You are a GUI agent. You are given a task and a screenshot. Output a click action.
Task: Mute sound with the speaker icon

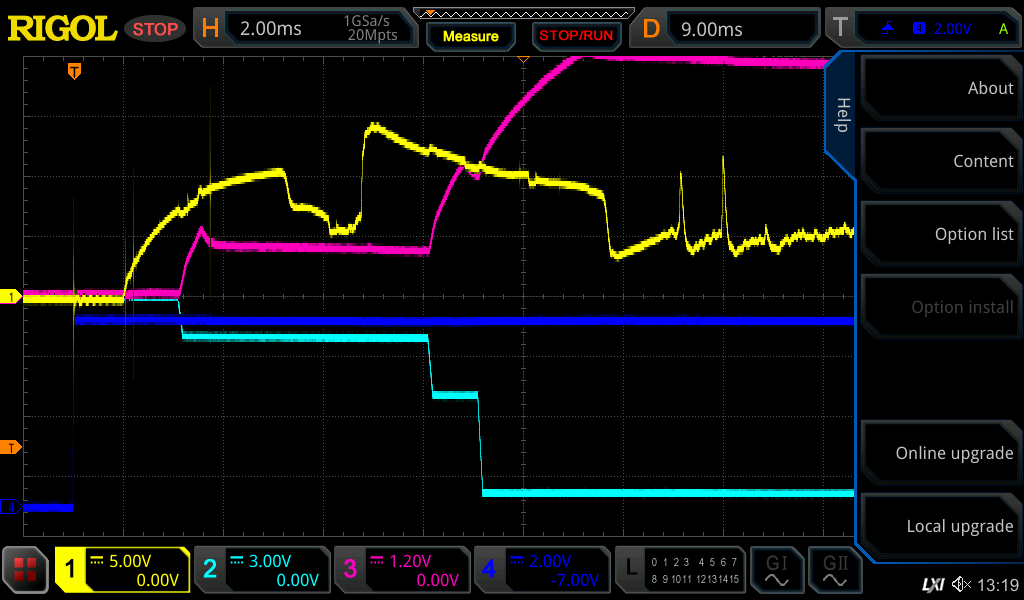962,584
